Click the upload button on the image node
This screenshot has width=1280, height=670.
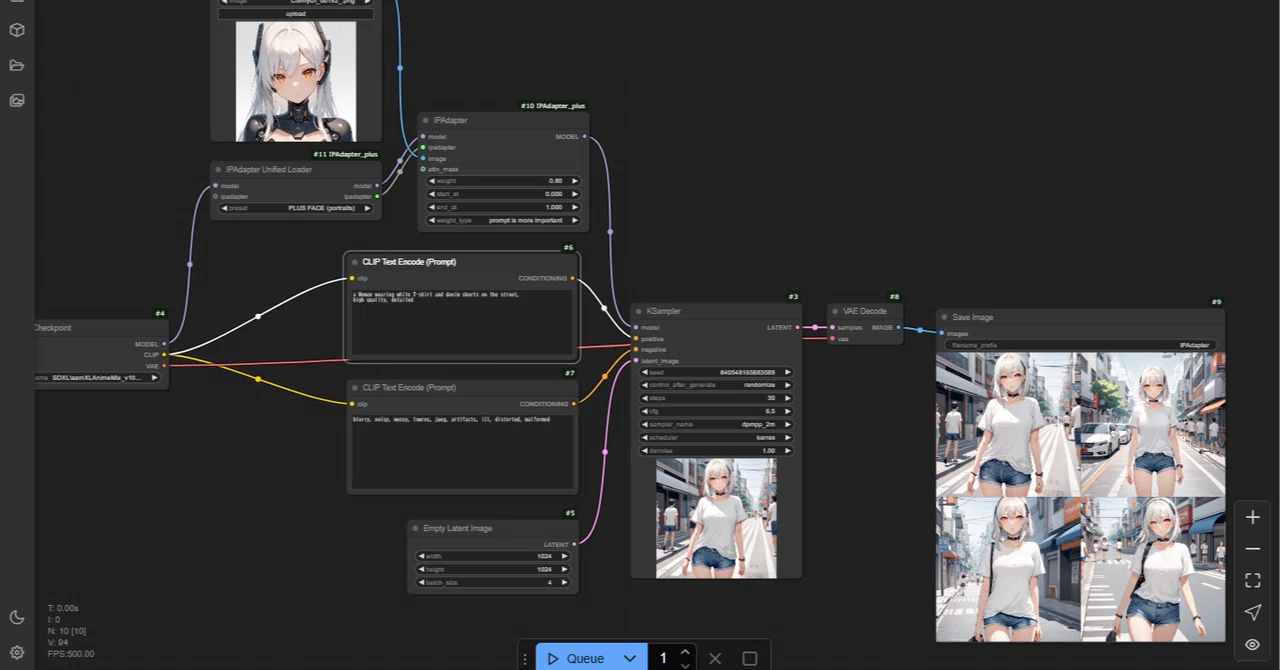pos(296,14)
